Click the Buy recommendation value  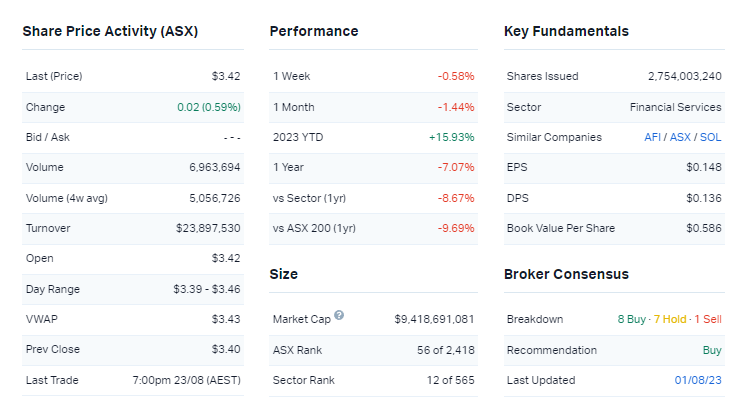710,350
